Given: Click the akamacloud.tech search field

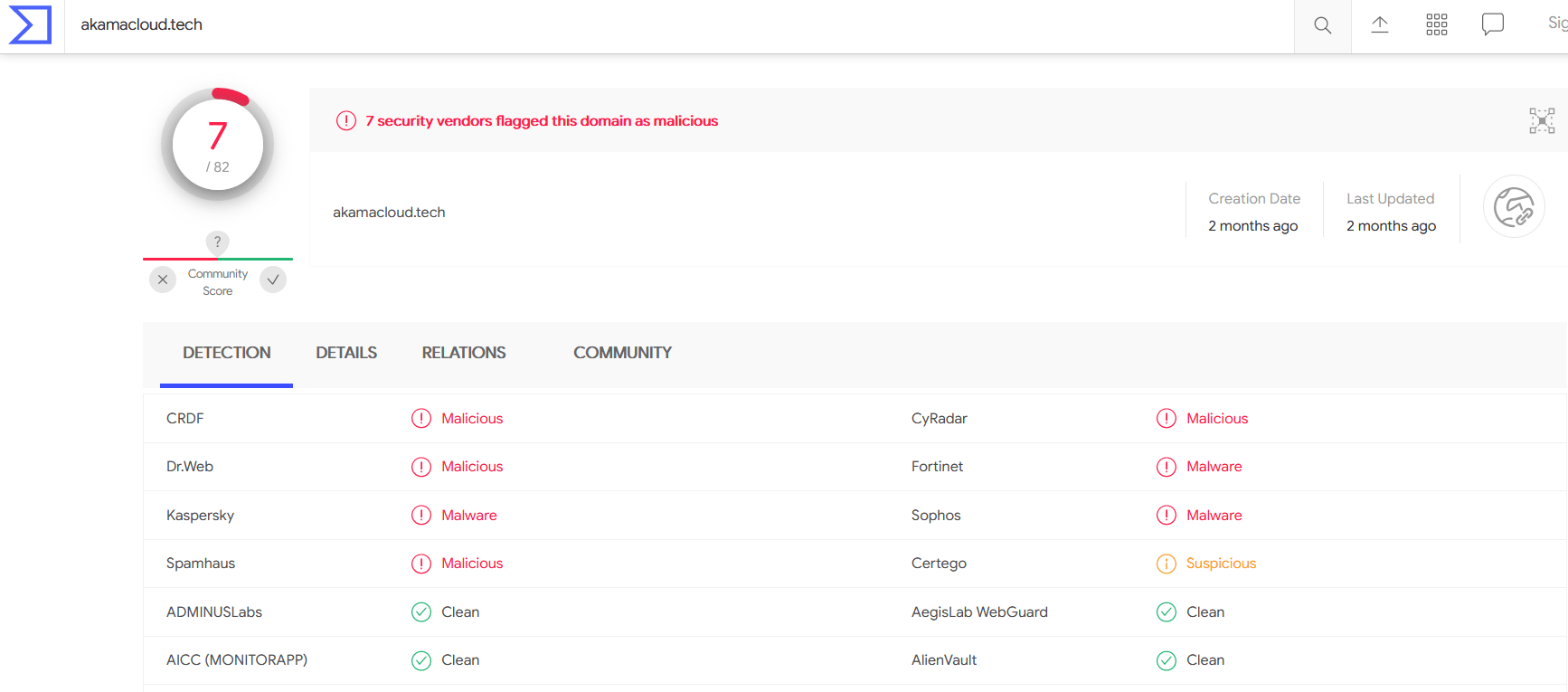Looking at the screenshot, I should (679, 25).
